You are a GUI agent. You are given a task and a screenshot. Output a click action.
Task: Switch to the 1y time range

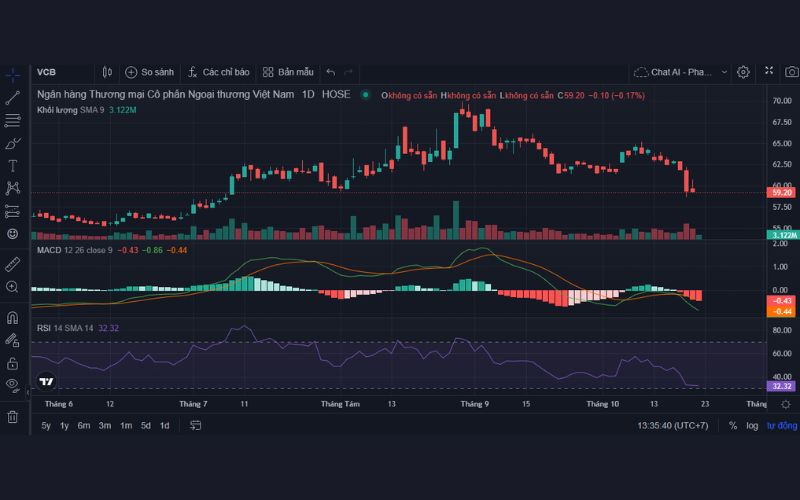[64, 425]
